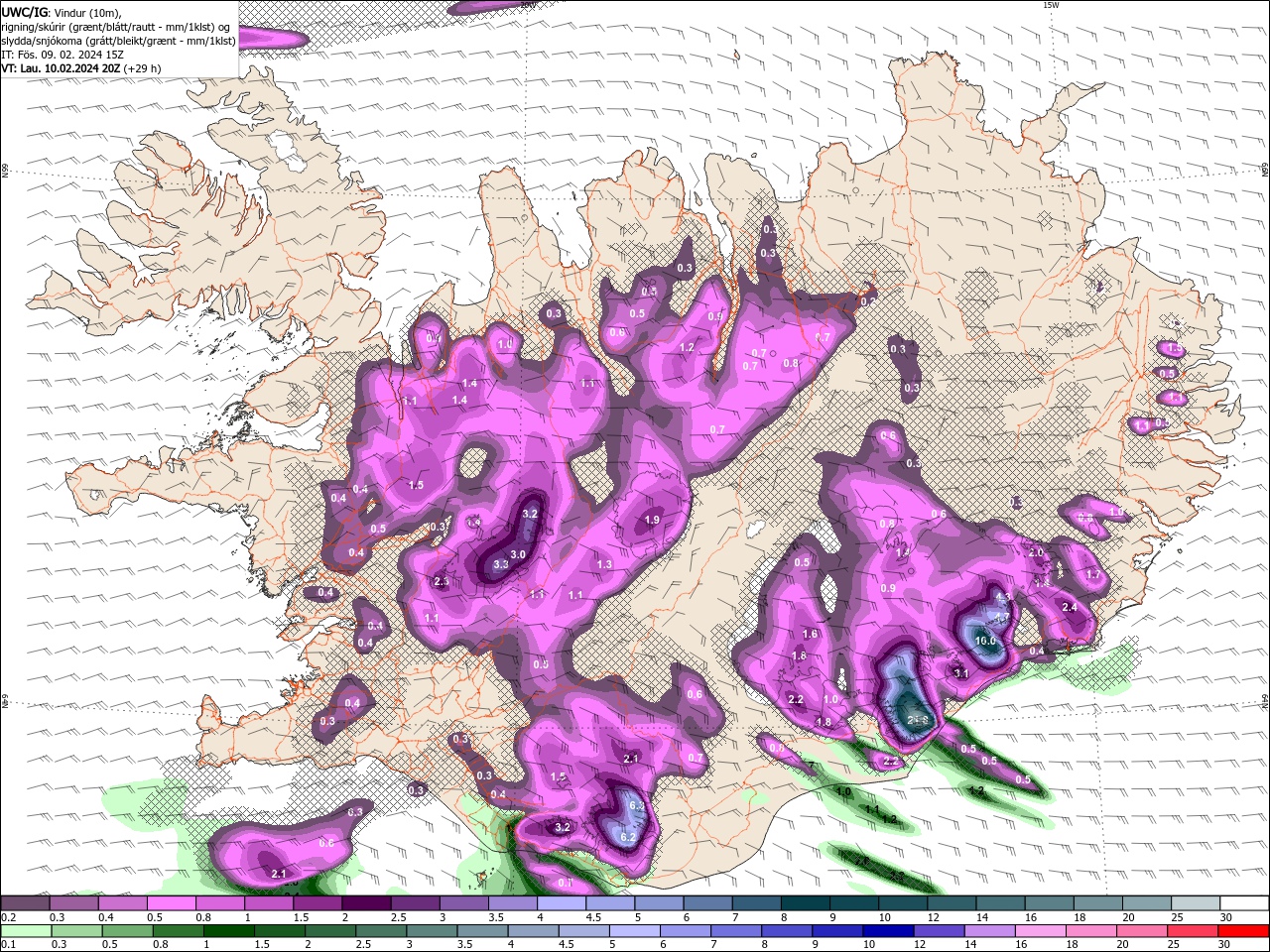Click the dark navy 10 mm rain scale swatch

(x=886, y=931)
